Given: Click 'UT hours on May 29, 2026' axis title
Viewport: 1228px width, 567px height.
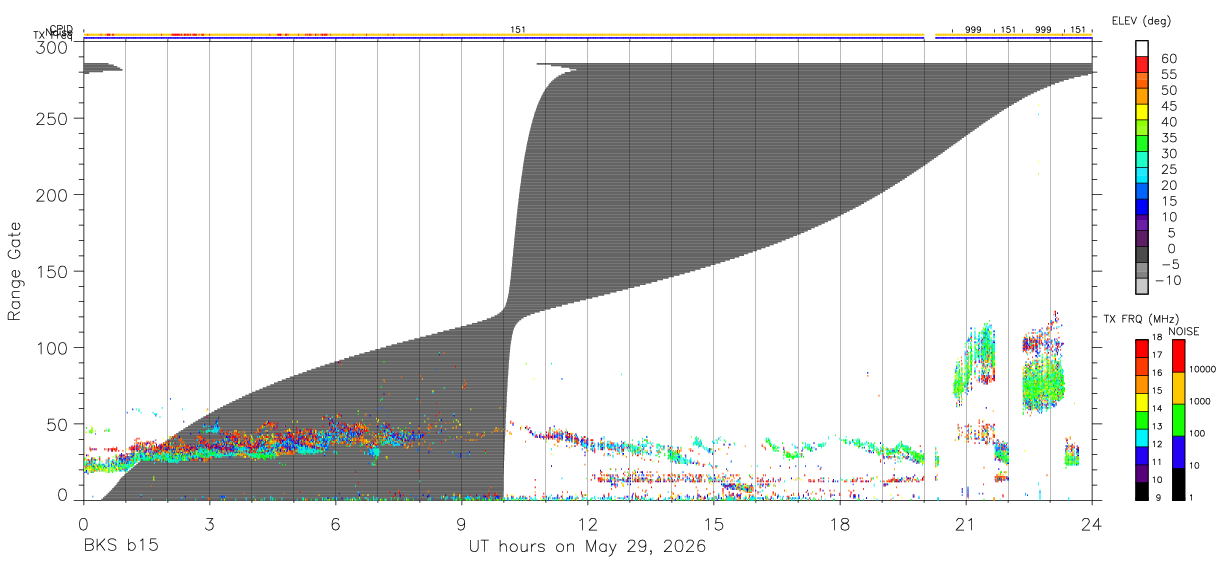Looking at the screenshot, I should pyautogui.click(x=587, y=547).
